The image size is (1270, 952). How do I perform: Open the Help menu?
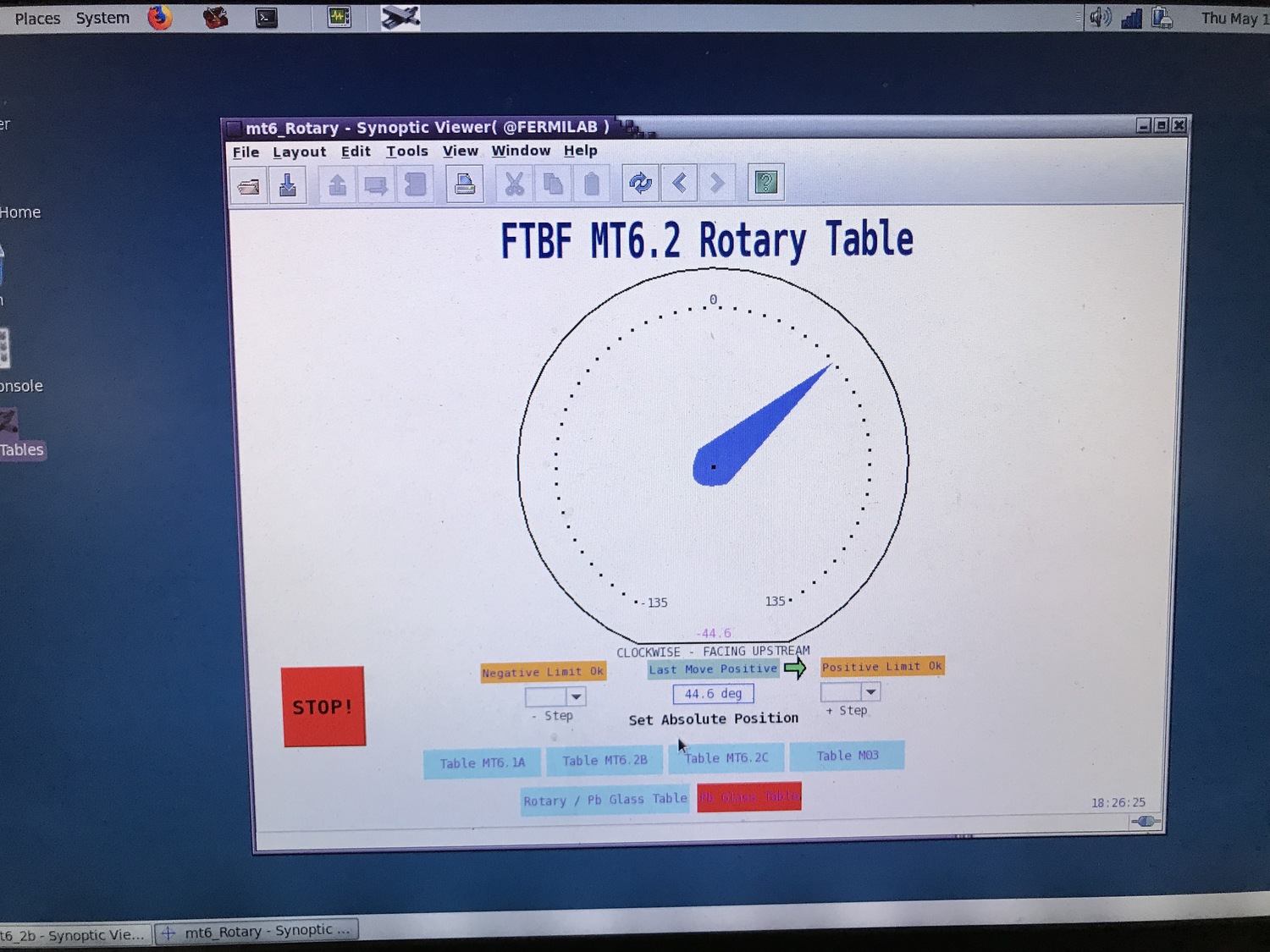click(x=581, y=151)
